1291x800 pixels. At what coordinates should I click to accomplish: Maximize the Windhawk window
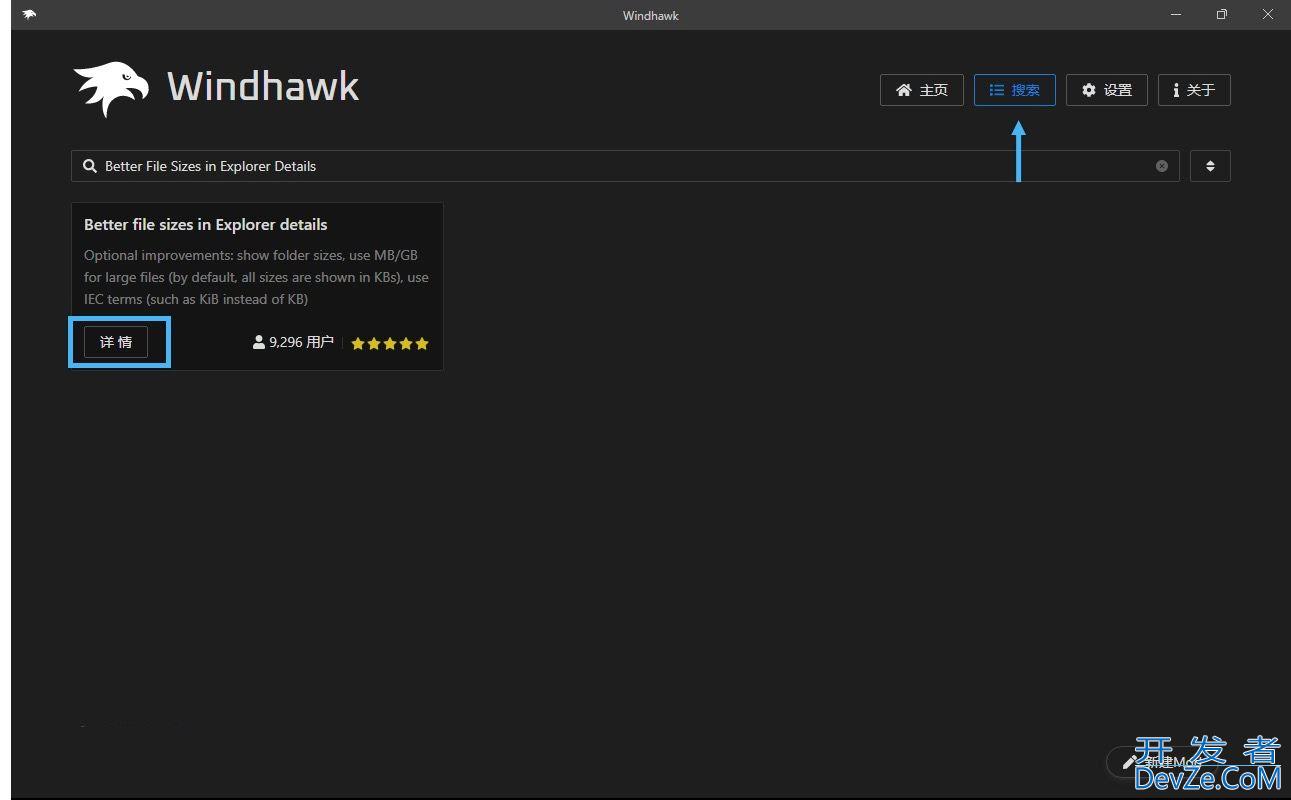pyautogui.click(x=1222, y=15)
